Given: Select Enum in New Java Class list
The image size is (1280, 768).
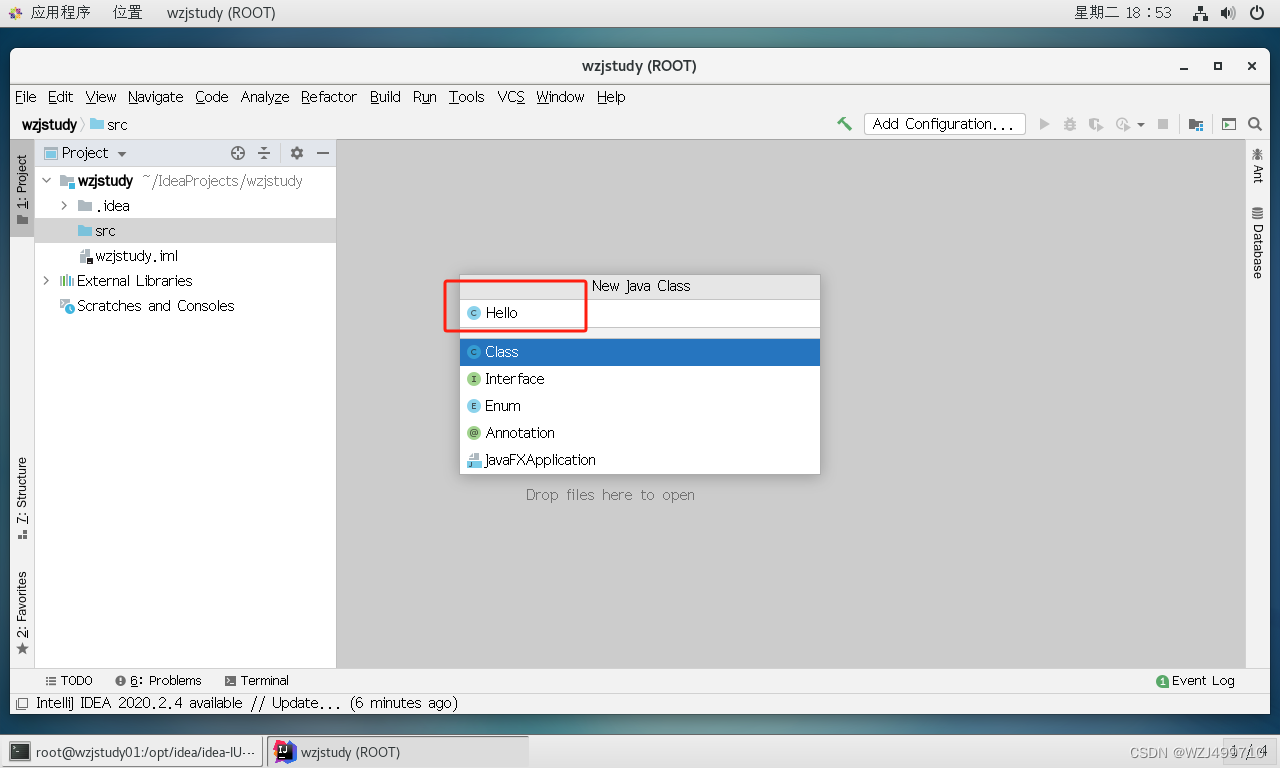Looking at the screenshot, I should coord(640,406).
